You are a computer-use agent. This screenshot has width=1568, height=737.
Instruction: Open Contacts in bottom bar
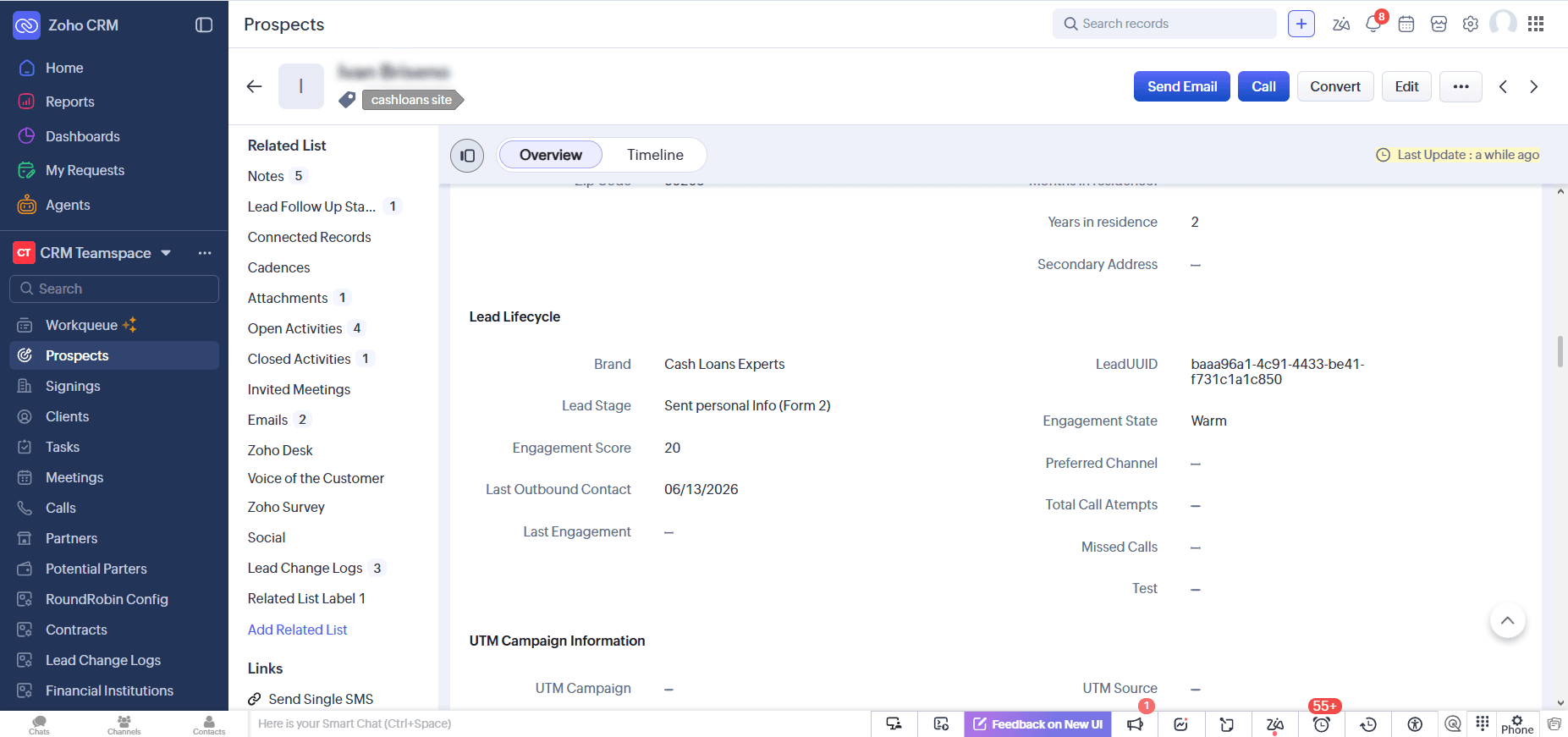pos(209,724)
